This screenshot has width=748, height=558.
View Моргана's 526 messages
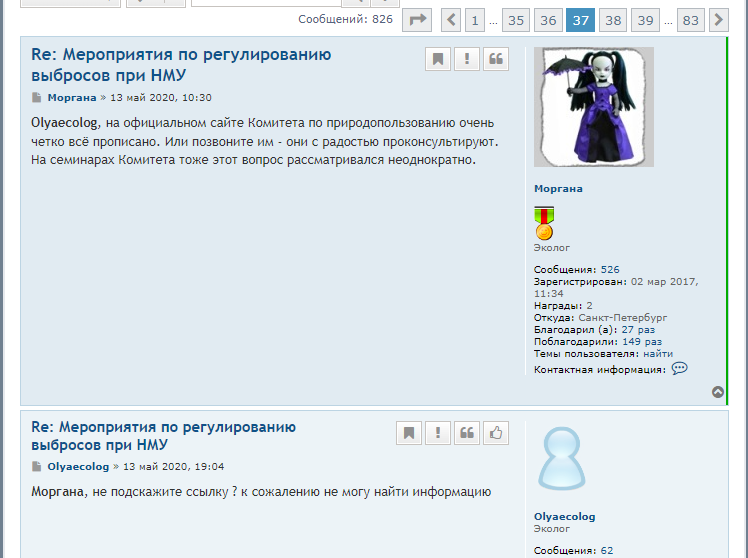click(x=610, y=270)
